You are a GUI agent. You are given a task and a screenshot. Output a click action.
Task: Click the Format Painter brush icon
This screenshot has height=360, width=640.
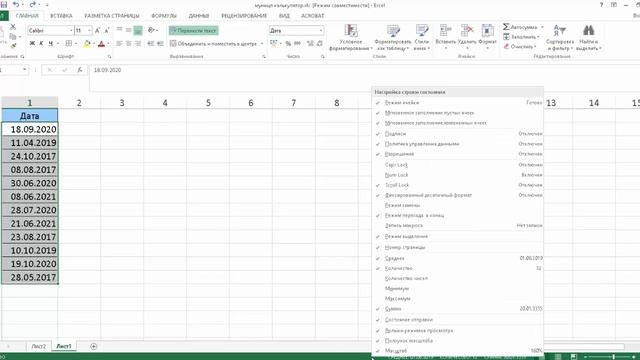pyautogui.click(x=13, y=45)
